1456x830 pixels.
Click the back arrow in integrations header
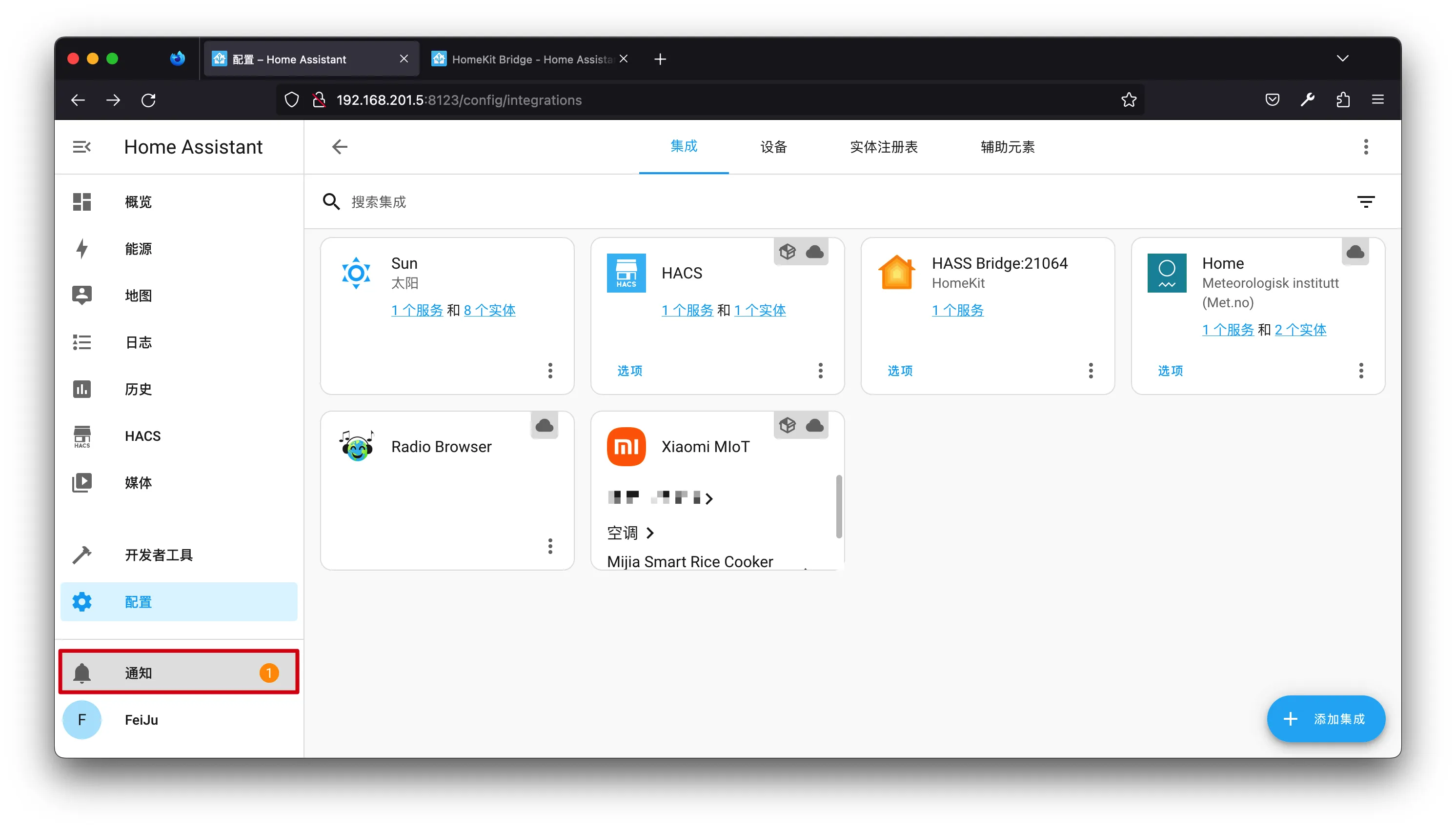340,147
